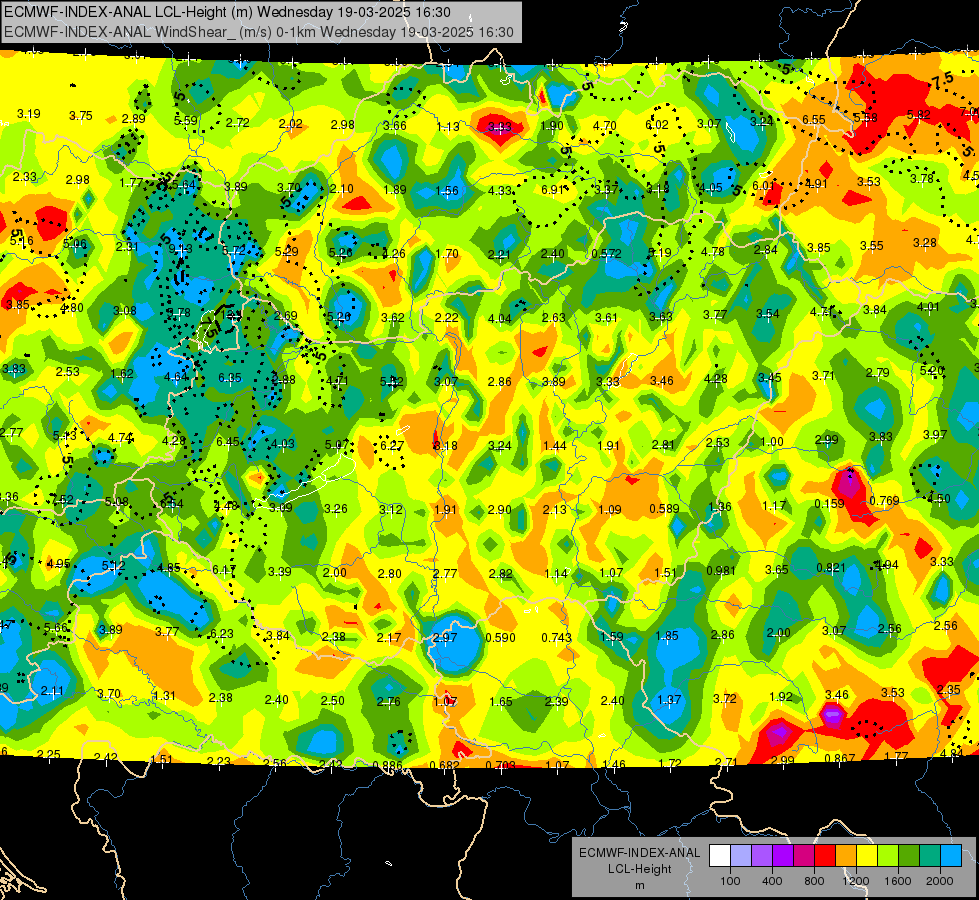Click the wind shear value '0.589'

(x=664, y=508)
